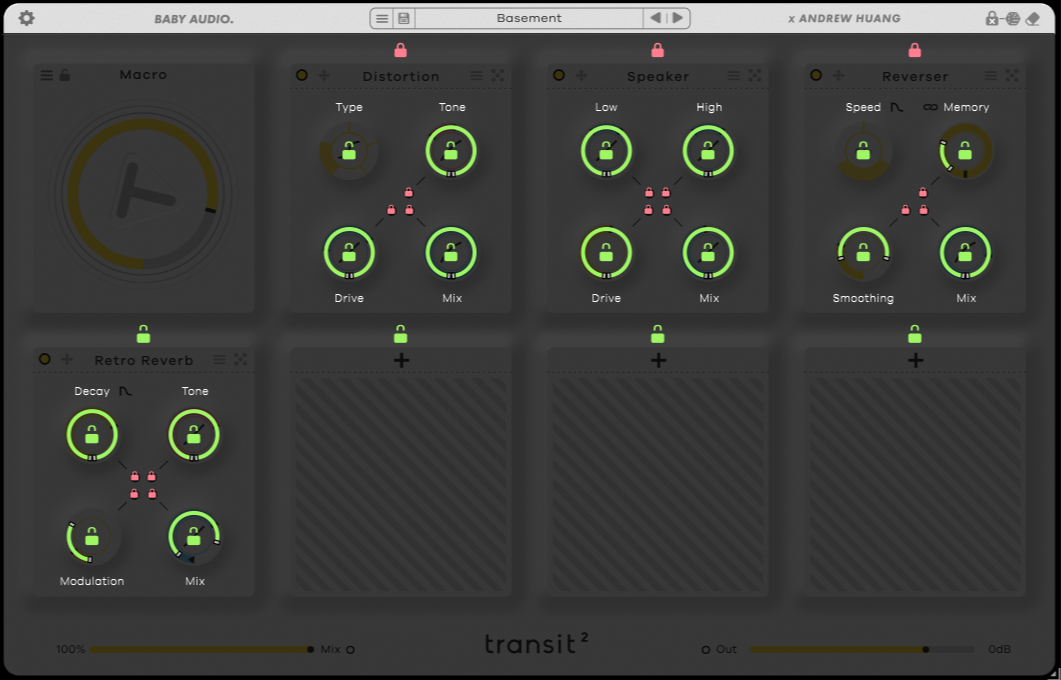
Task: Randomize Retro Reverb with dice icon
Action: [240, 359]
